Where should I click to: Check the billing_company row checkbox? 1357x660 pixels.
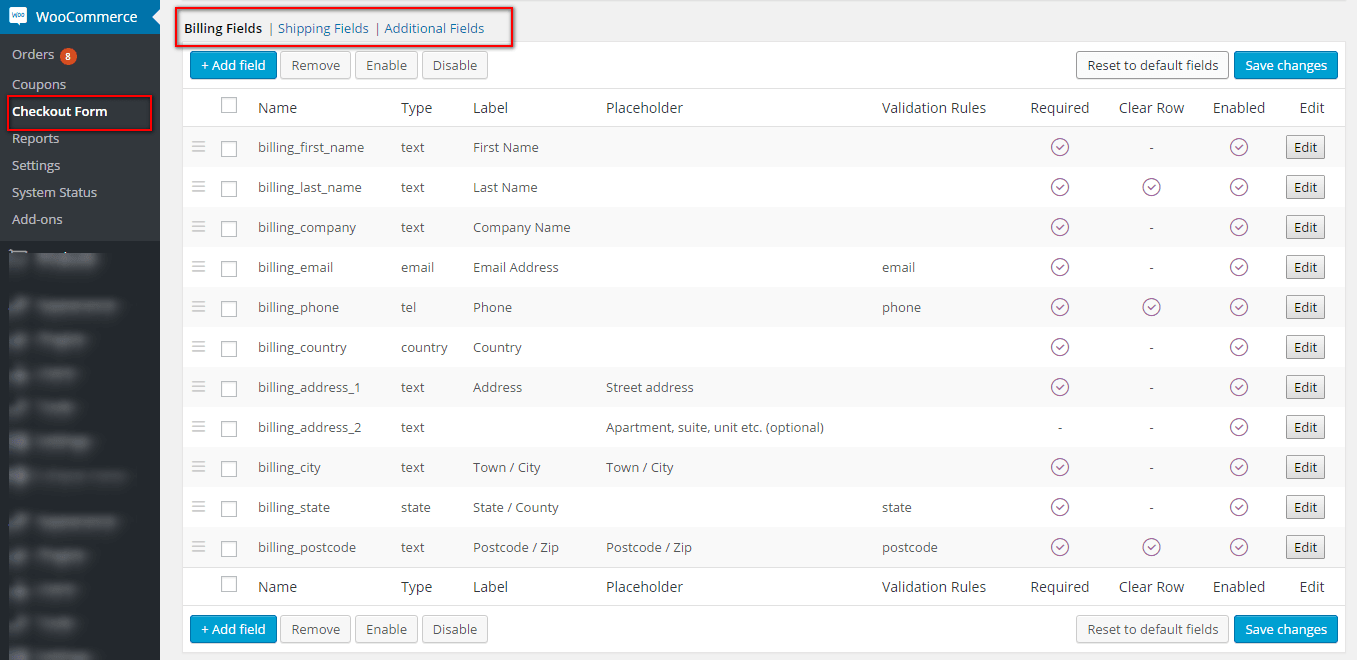(229, 226)
